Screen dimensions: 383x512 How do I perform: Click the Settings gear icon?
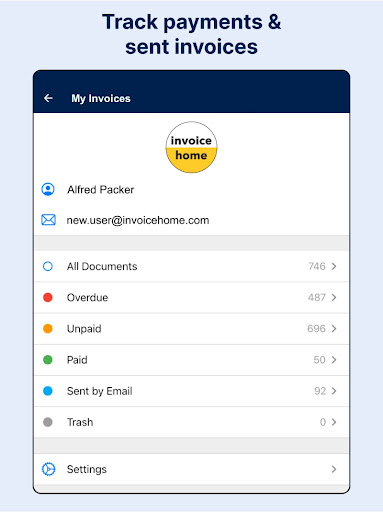(49, 469)
